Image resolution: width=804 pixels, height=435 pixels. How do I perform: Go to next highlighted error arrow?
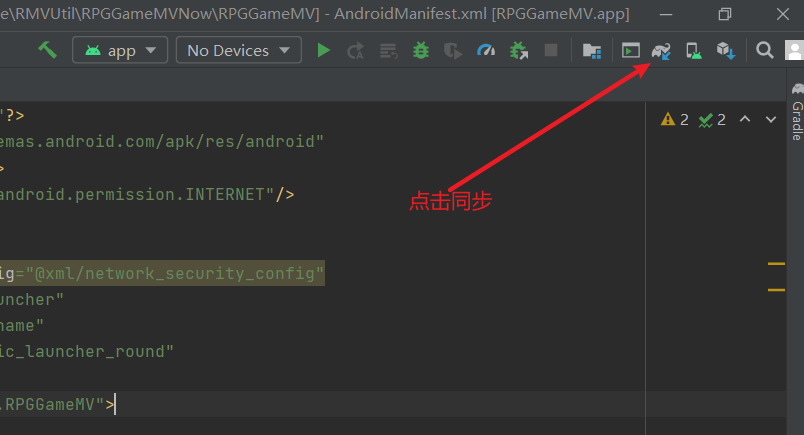[x=771, y=120]
